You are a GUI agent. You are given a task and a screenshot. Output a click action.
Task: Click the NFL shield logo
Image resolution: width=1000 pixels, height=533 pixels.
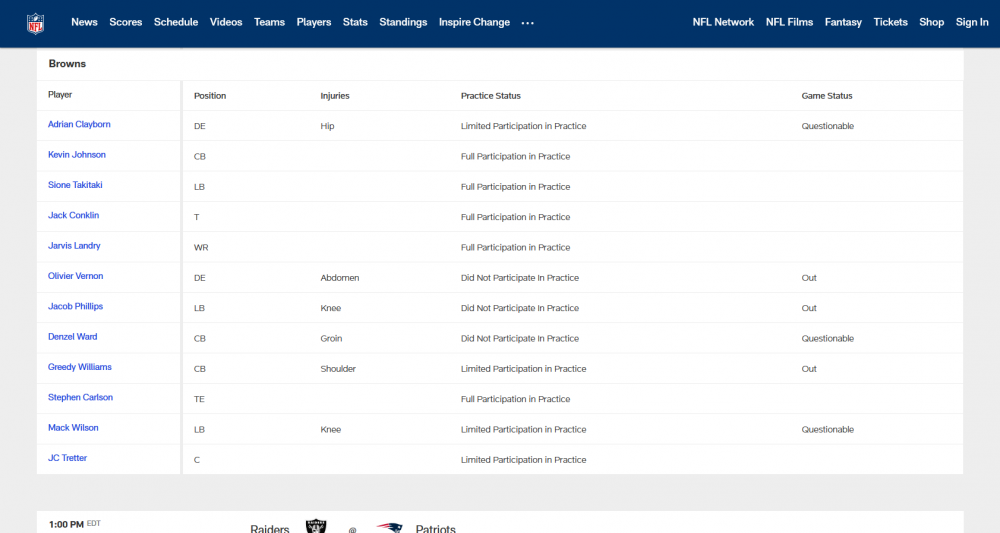[x=35, y=24]
